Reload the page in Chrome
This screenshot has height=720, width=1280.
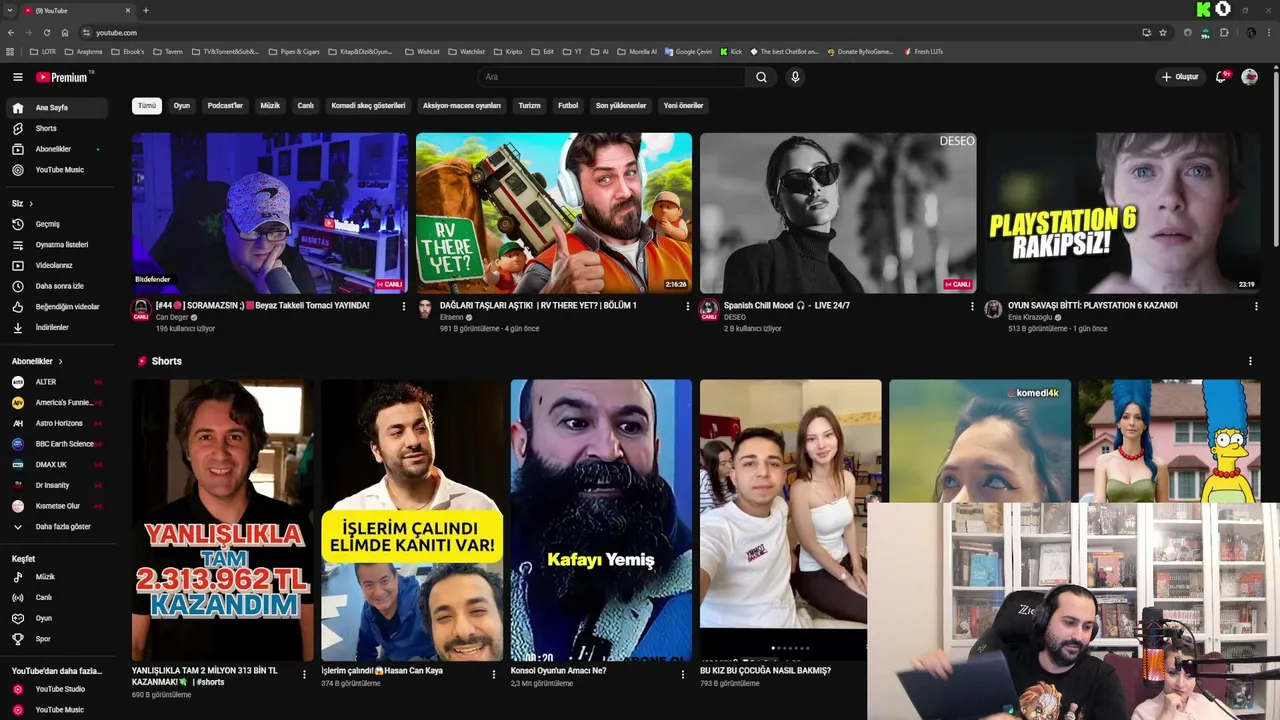(x=46, y=32)
